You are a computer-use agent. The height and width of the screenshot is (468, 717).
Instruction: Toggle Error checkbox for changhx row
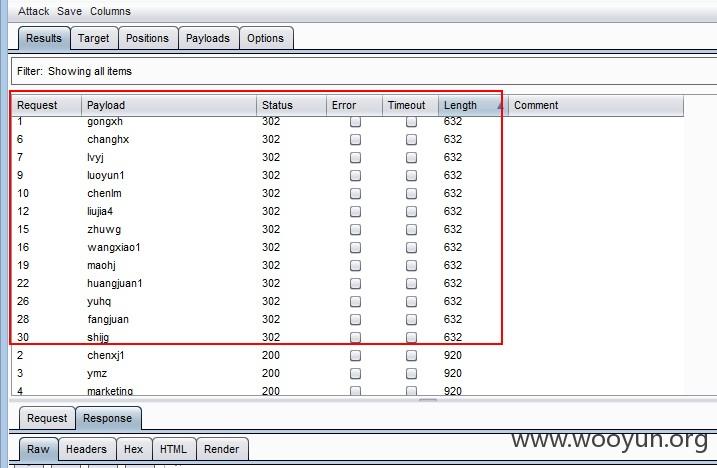[x=355, y=140]
